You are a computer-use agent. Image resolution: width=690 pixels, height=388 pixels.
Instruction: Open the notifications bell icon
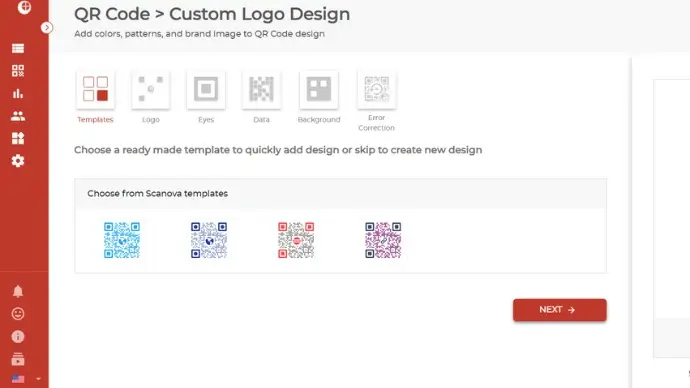coord(18,291)
